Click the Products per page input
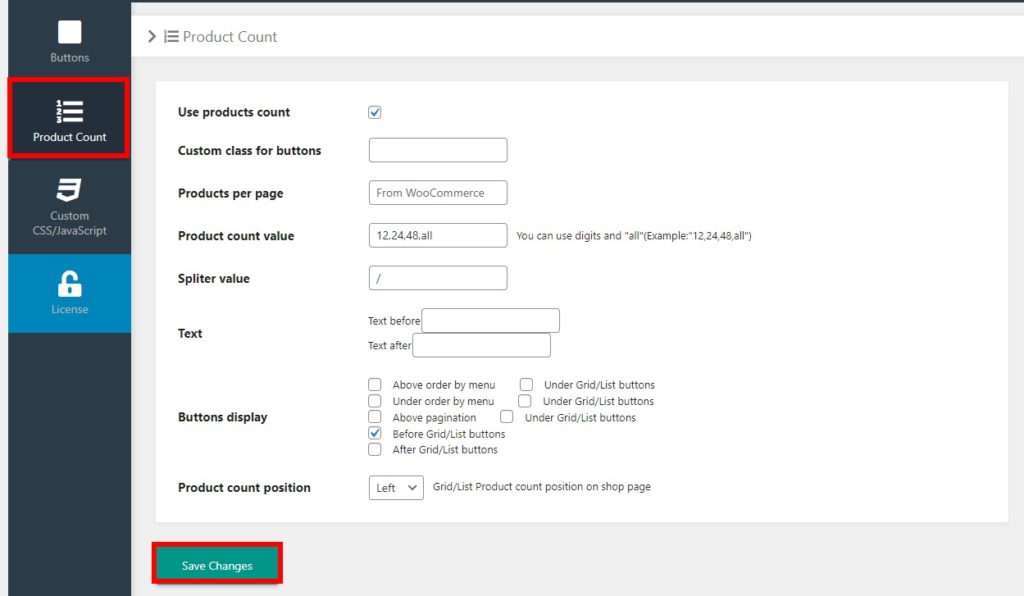This screenshot has height=596, width=1024. point(438,193)
